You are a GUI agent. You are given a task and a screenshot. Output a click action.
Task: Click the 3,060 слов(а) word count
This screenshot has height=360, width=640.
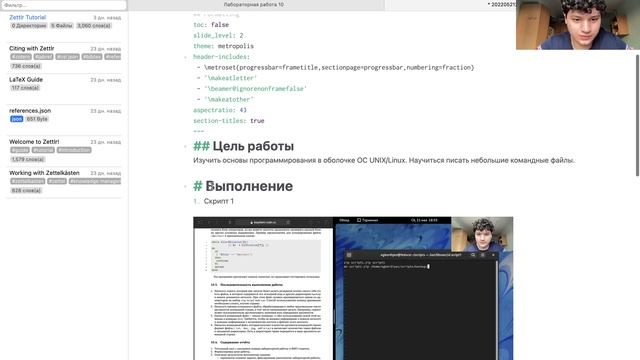[94, 25]
